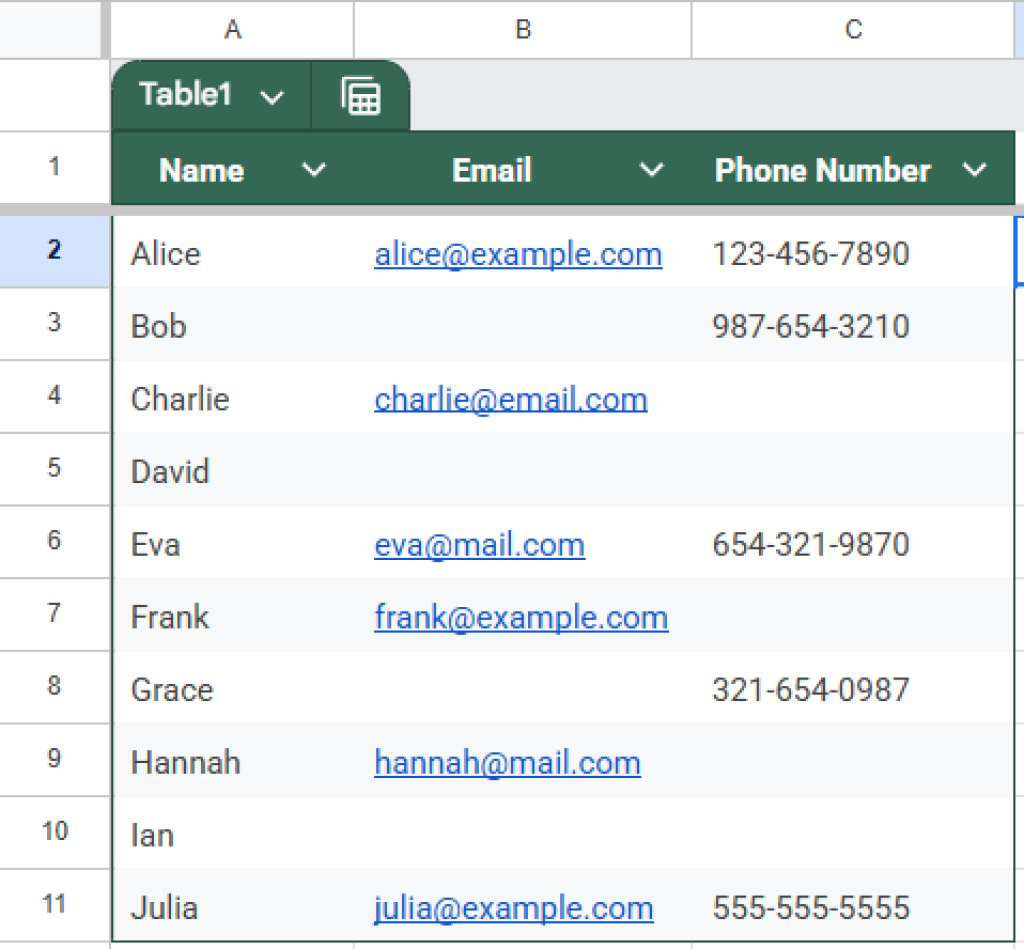The image size is (1024, 949).
Task: Select column C header
Action: [x=852, y=30]
